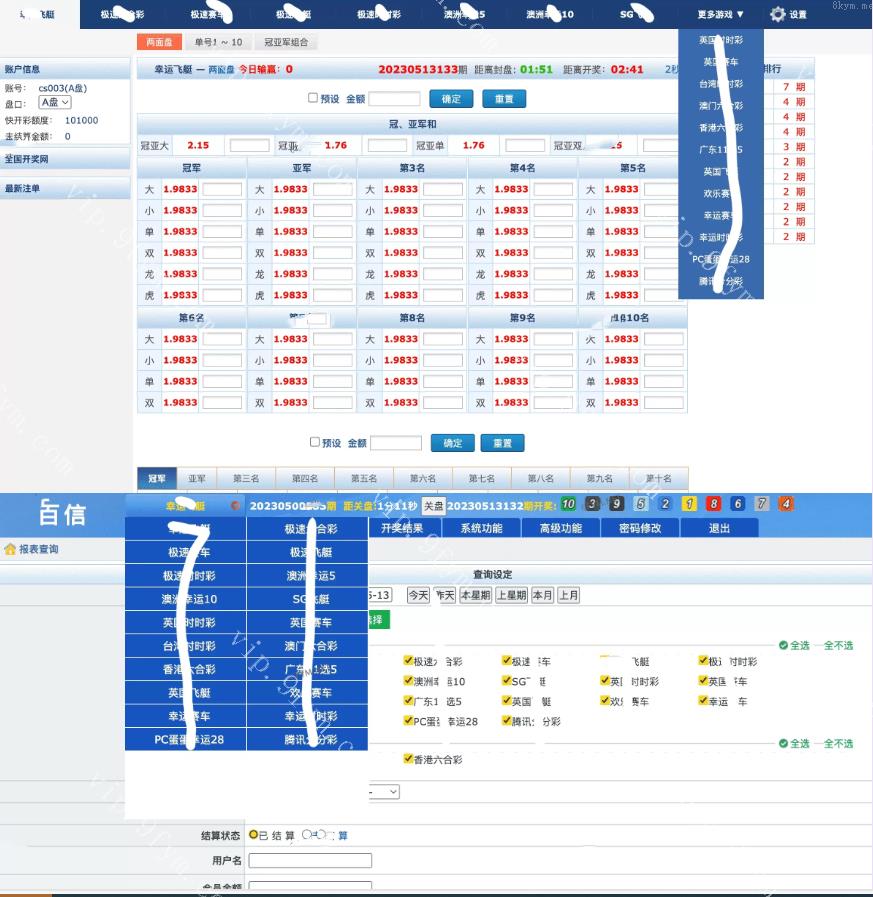Expand the 更多游戏 dropdown menu
The image size is (873, 897).
721,14
